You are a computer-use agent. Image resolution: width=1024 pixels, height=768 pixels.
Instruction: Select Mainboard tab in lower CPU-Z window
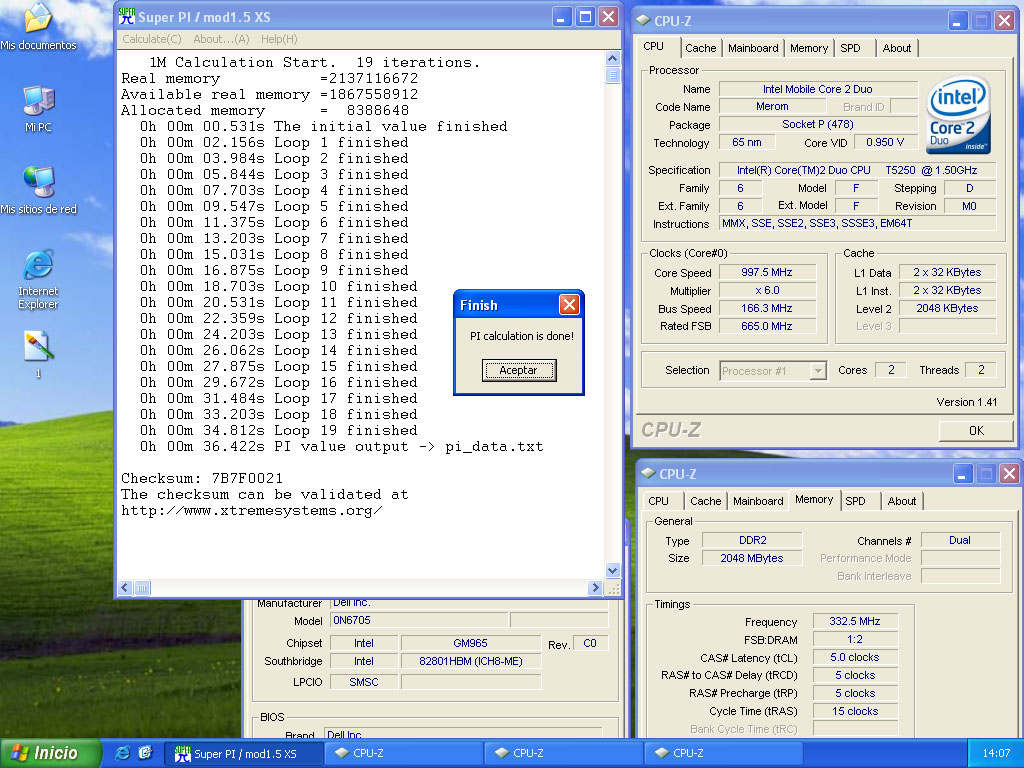pyautogui.click(x=758, y=501)
